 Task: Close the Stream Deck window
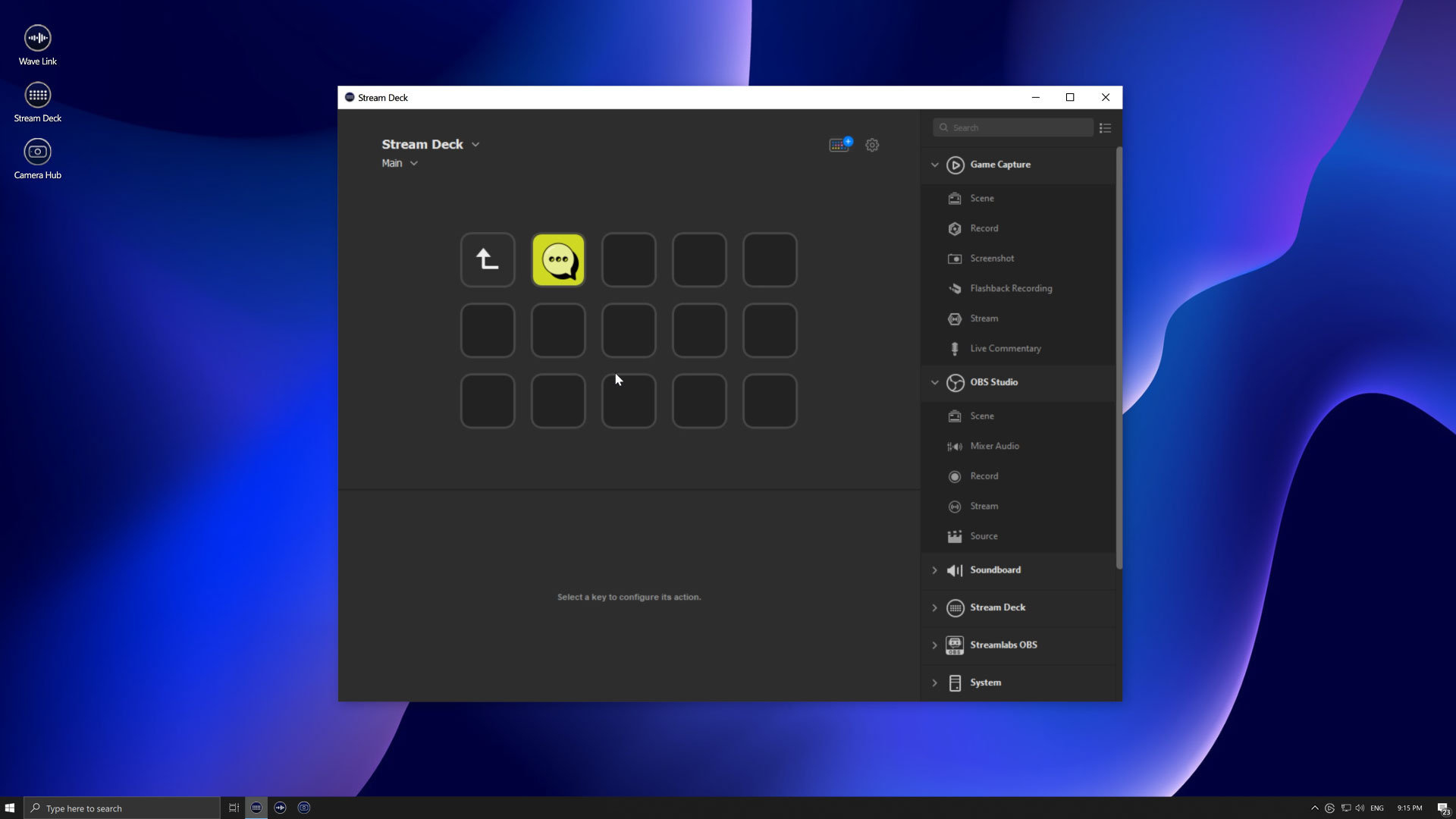click(x=1105, y=98)
